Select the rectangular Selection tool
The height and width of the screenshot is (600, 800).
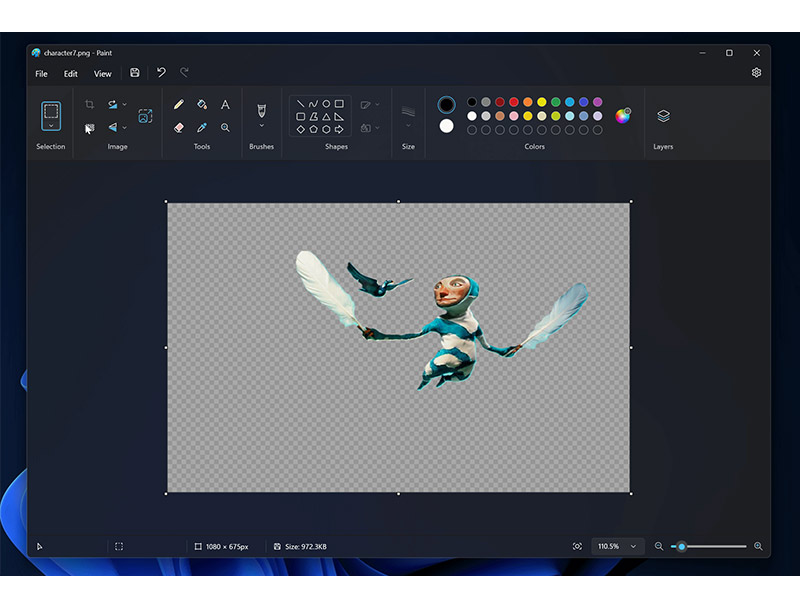click(51, 111)
